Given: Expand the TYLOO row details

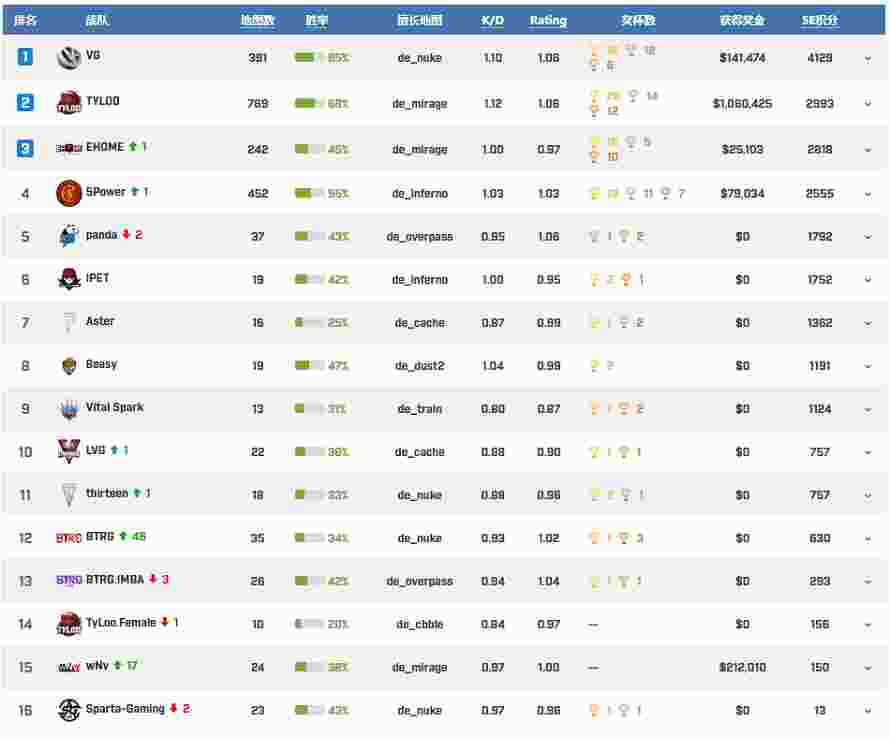Looking at the screenshot, I should (x=867, y=103).
